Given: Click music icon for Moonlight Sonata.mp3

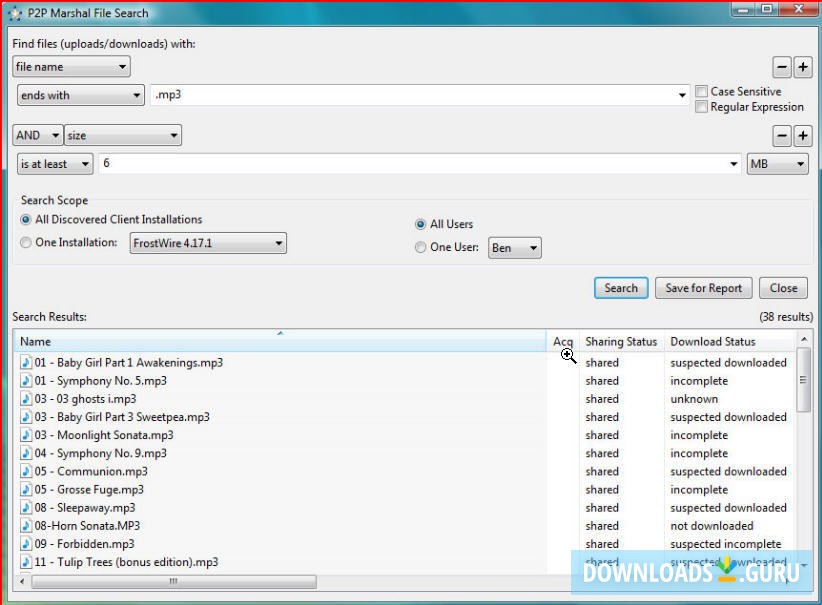Looking at the screenshot, I should coord(26,435).
